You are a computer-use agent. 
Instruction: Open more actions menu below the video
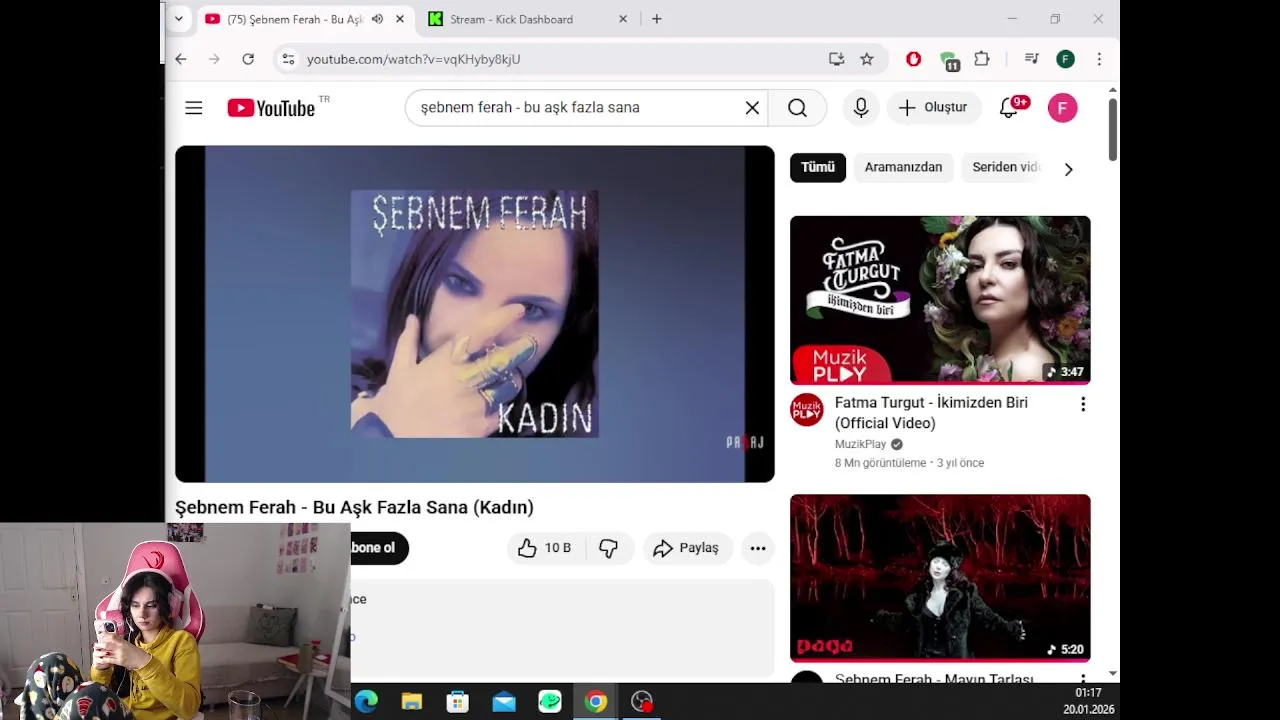point(758,548)
